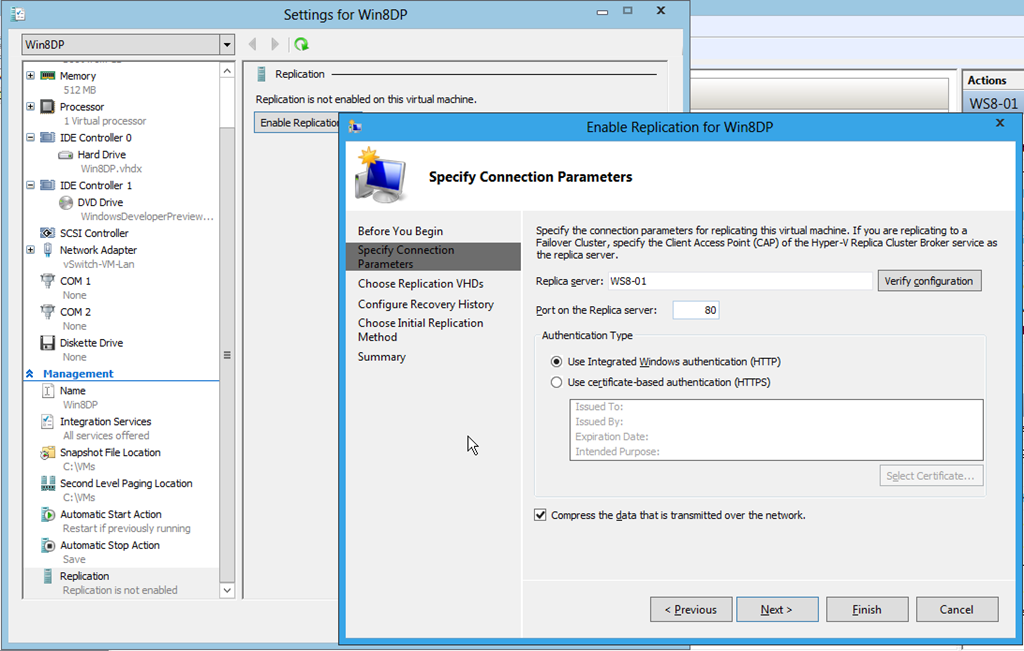Collapse the IDE Controller 1 node

(x=30, y=185)
